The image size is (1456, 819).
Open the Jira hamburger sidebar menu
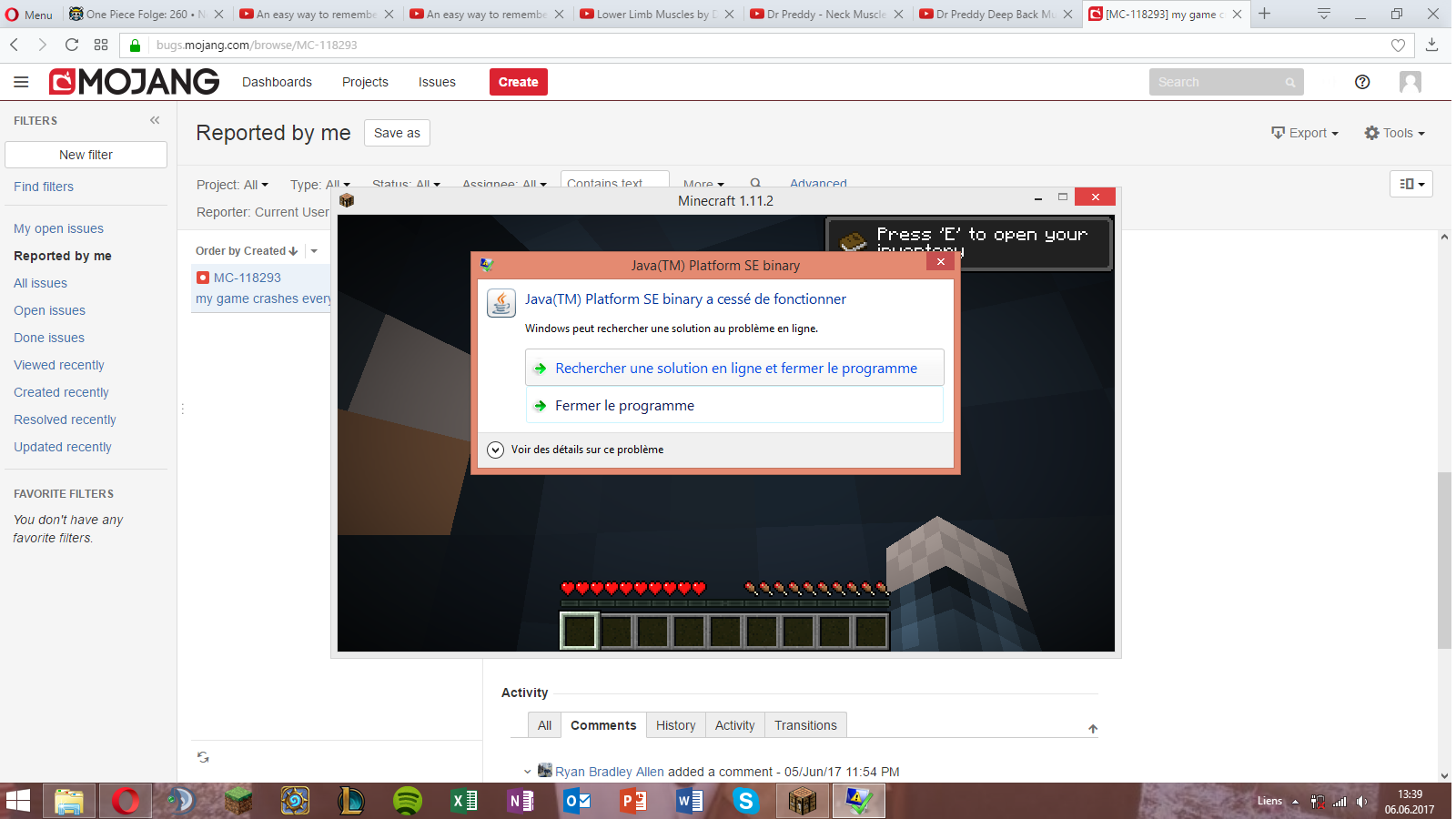(x=21, y=82)
